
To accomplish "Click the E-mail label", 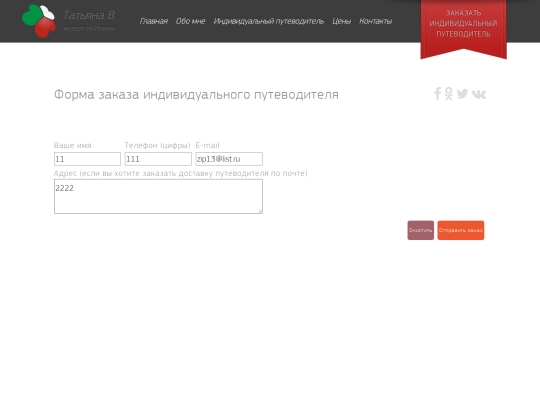I will coord(207,145).
